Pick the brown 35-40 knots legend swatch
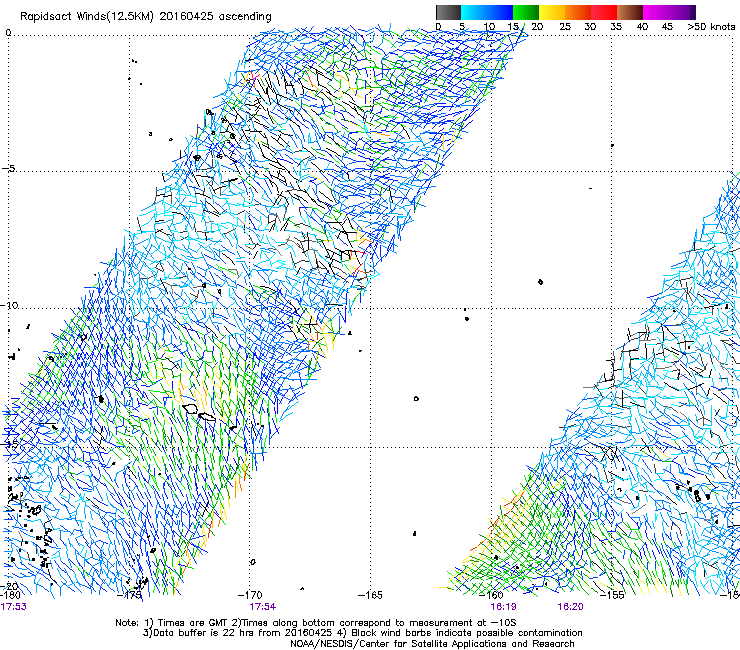 [x=630, y=12]
